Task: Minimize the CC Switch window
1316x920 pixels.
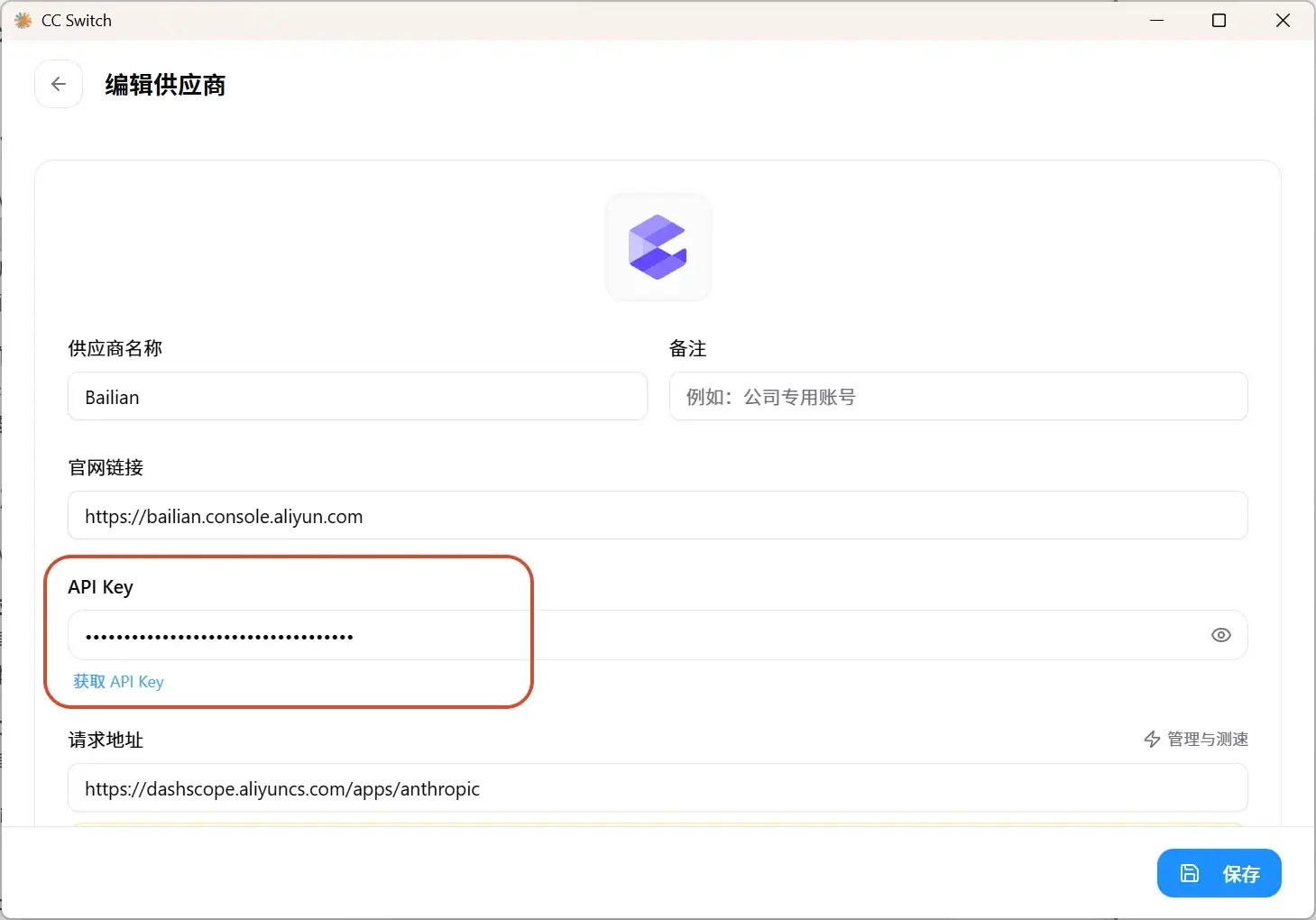Action: click(1156, 20)
